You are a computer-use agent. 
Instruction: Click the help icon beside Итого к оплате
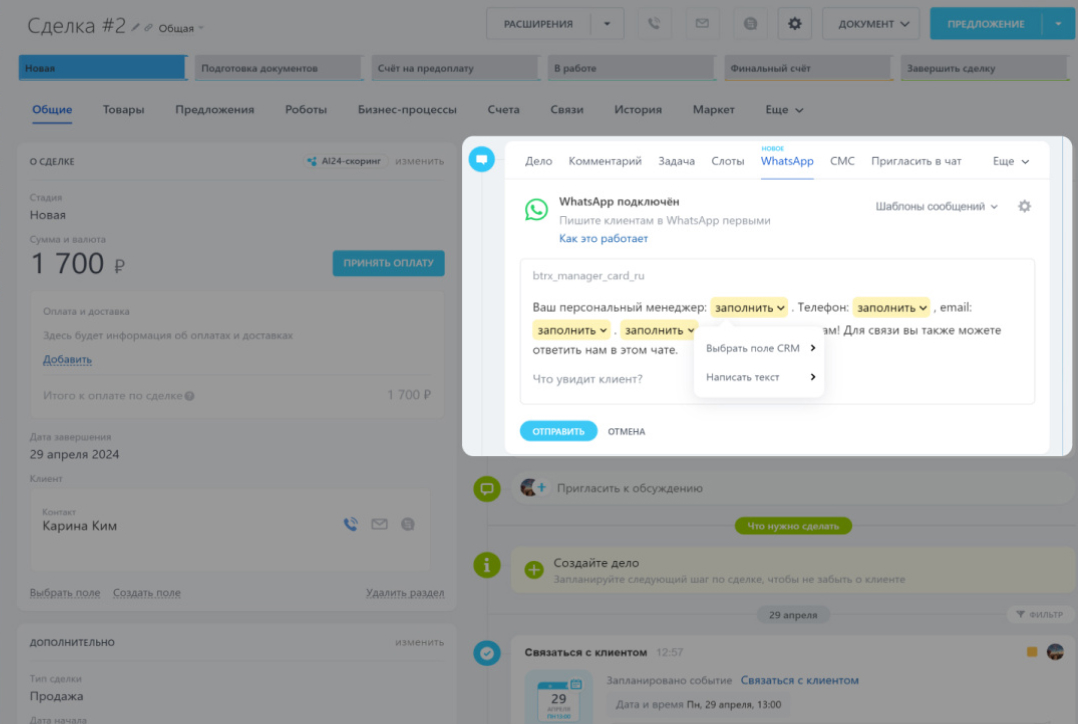190,396
